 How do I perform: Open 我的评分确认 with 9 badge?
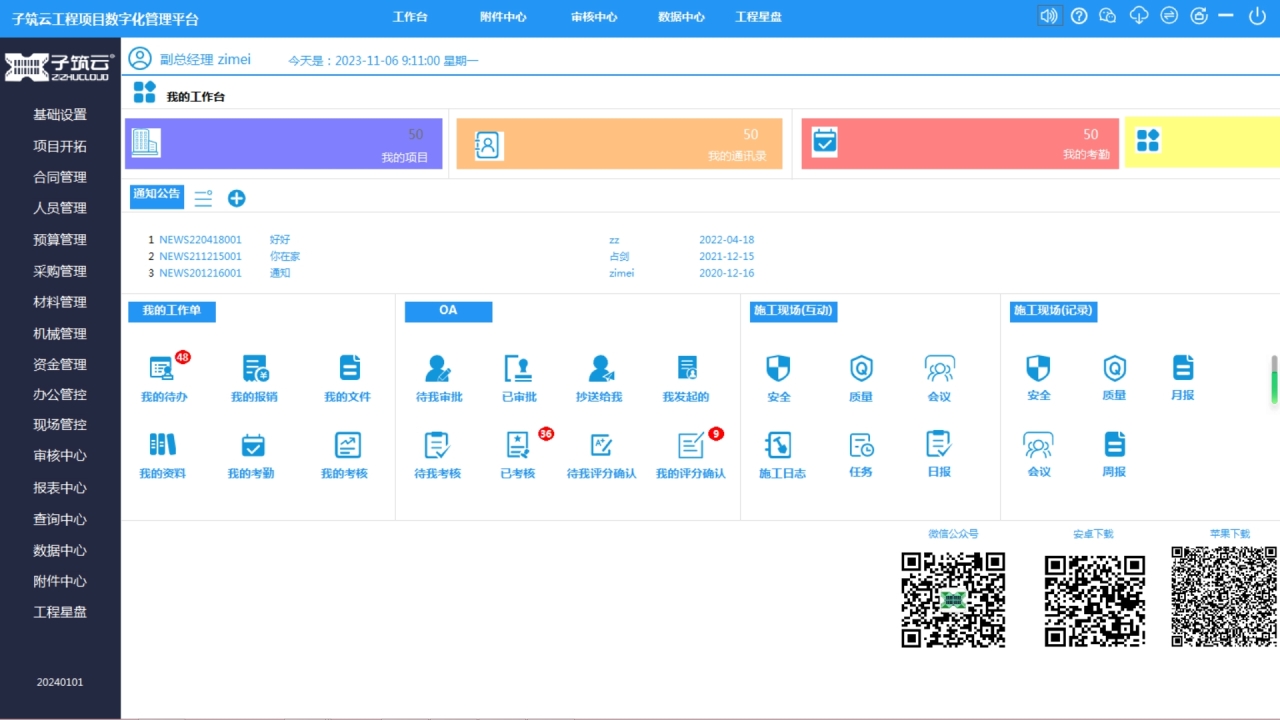[x=690, y=446]
